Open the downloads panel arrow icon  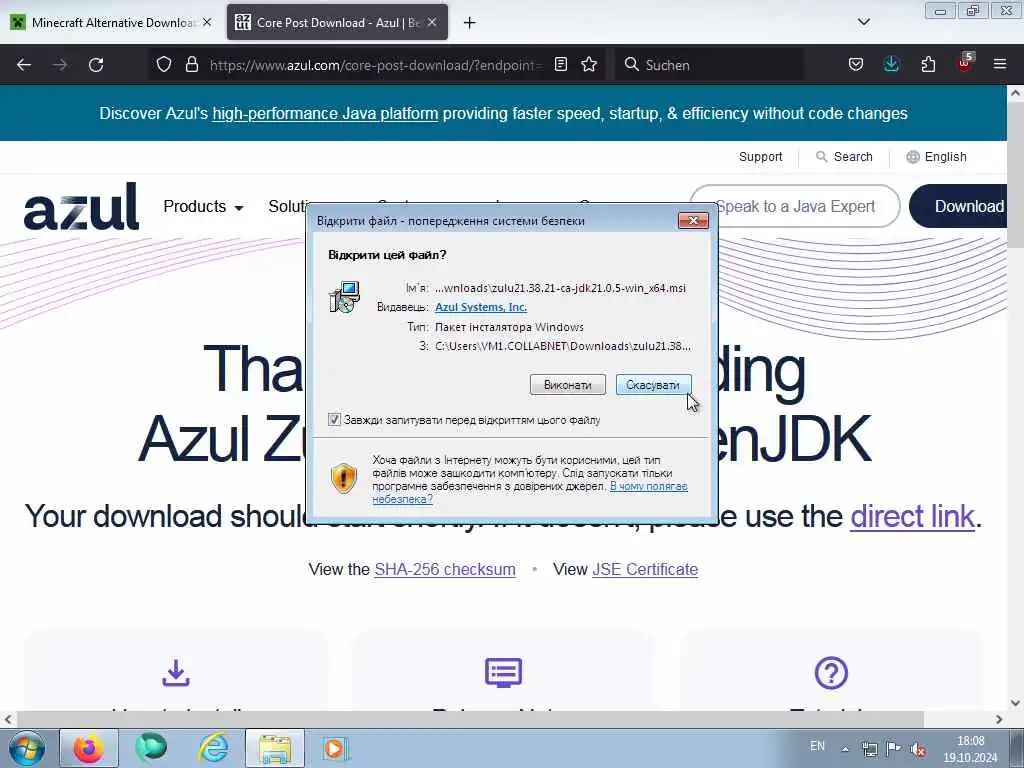(891, 65)
